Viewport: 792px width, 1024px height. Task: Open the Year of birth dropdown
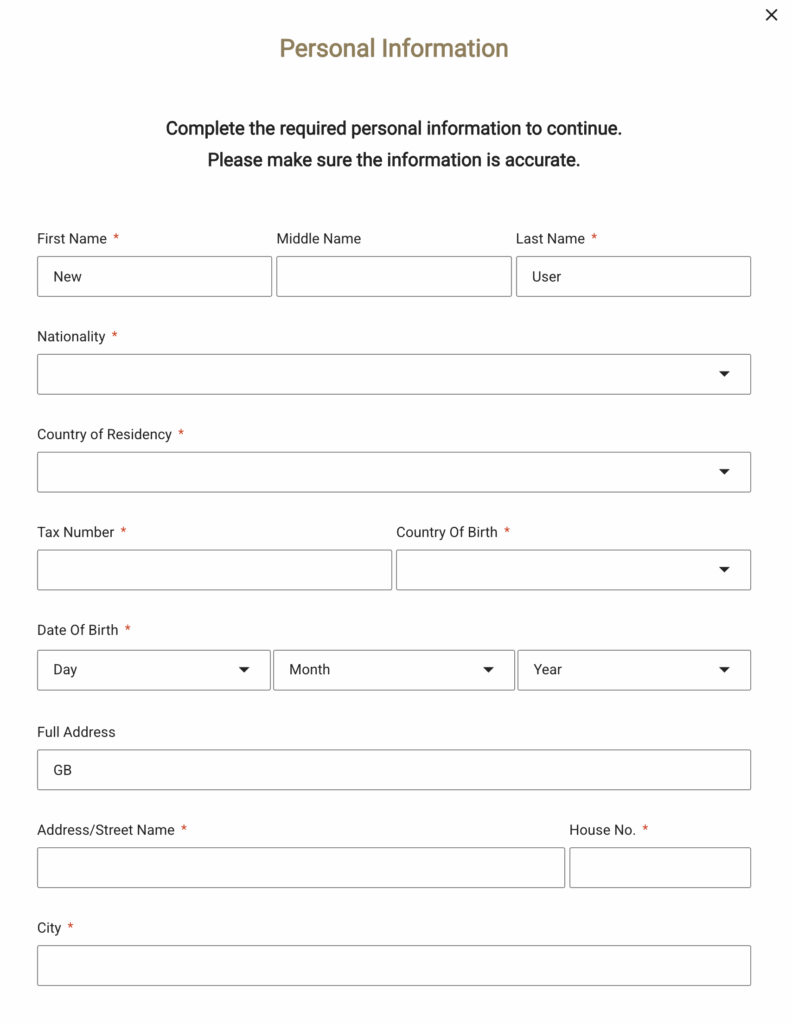pyautogui.click(x=620, y=670)
